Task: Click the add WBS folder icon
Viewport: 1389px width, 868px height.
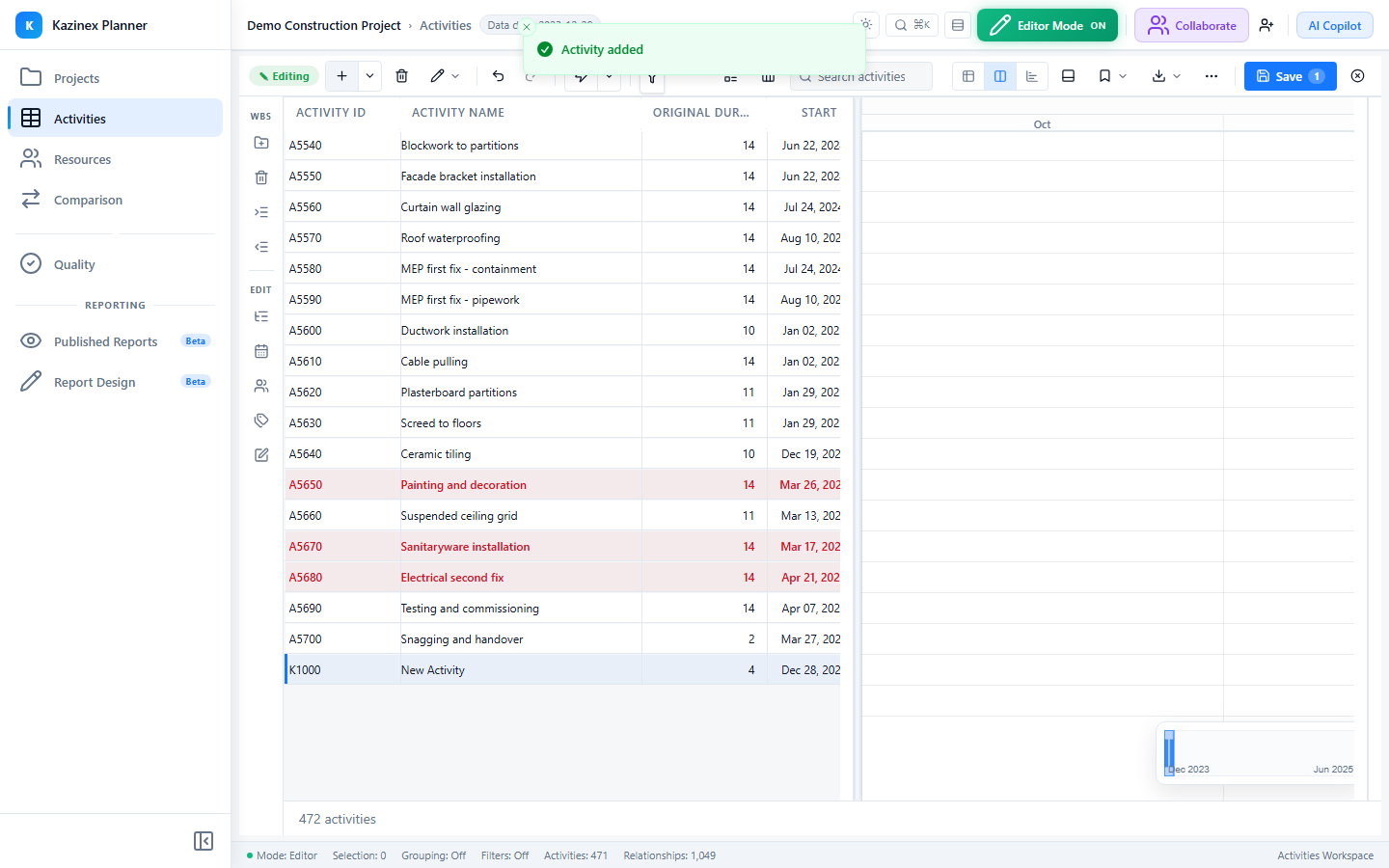Action: pyautogui.click(x=261, y=143)
